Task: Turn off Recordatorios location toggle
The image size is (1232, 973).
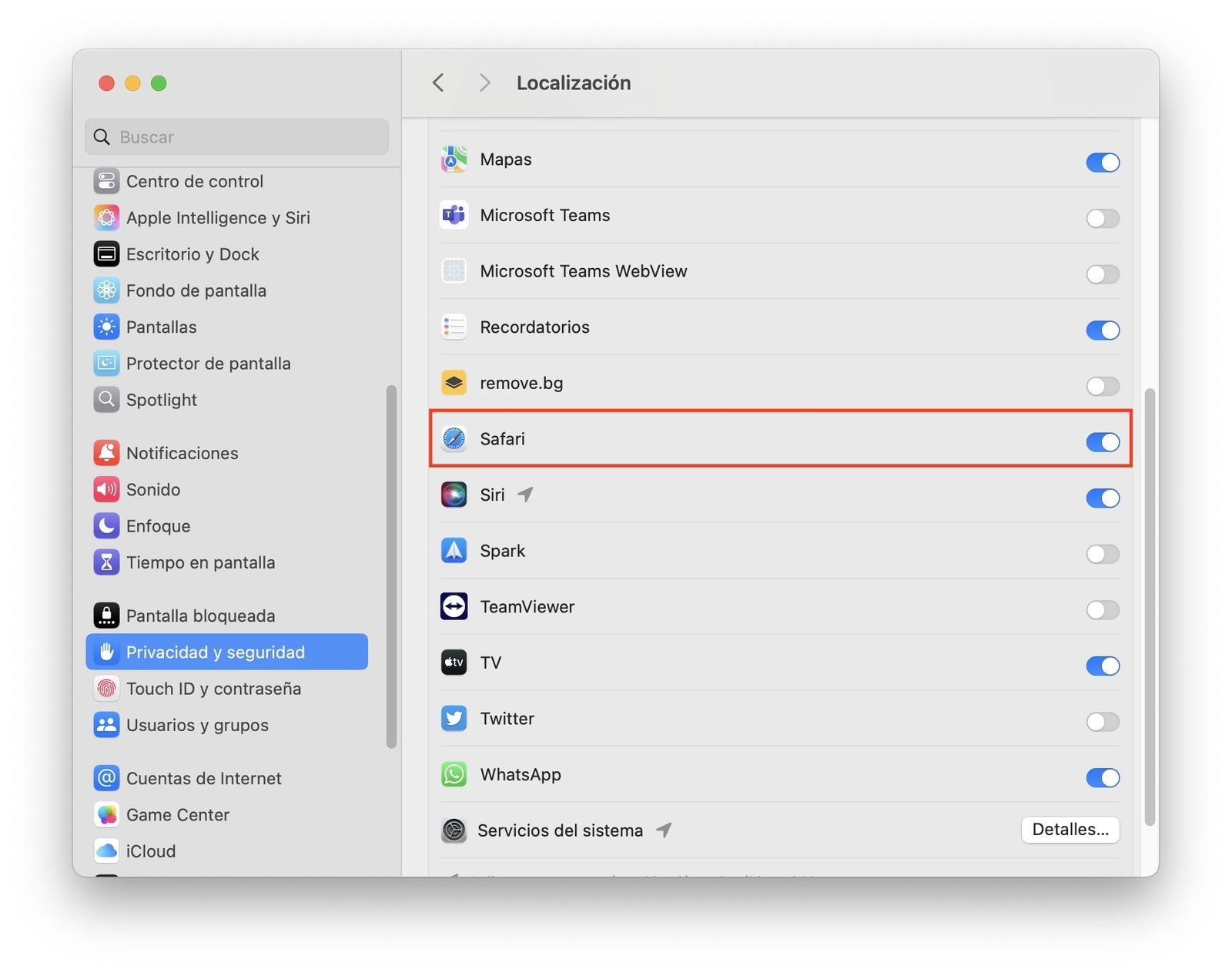Action: point(1103,330)
